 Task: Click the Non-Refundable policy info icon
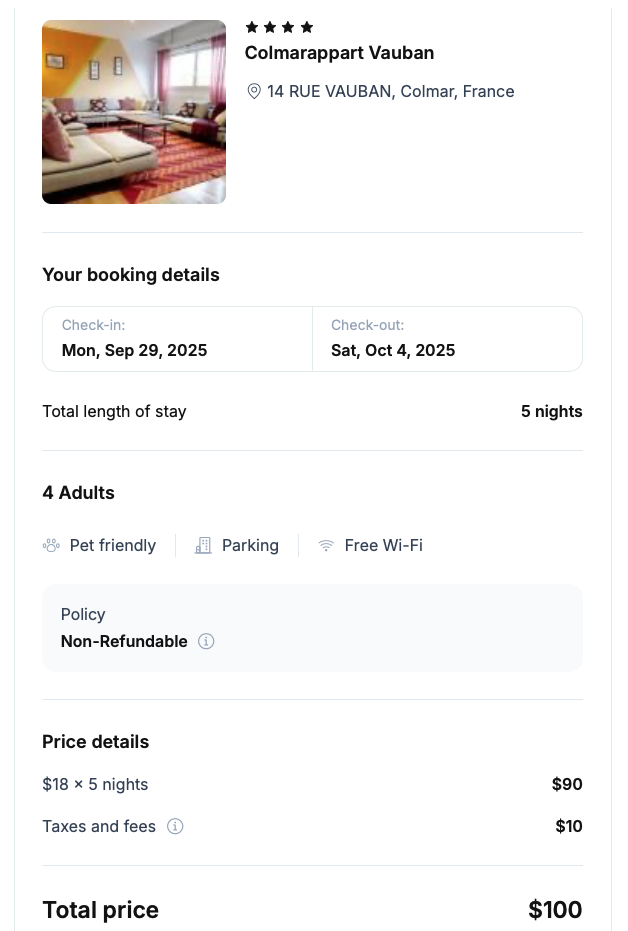206,641
